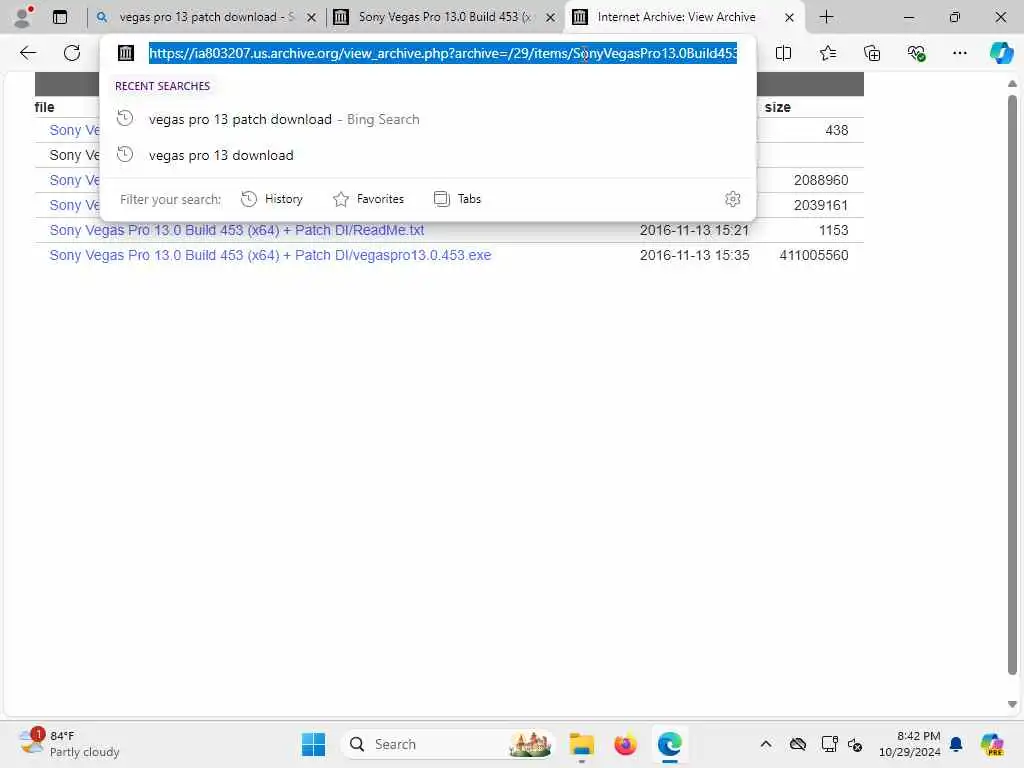Open the Edge profile icon
The image size is (1024, 768).
23,16
